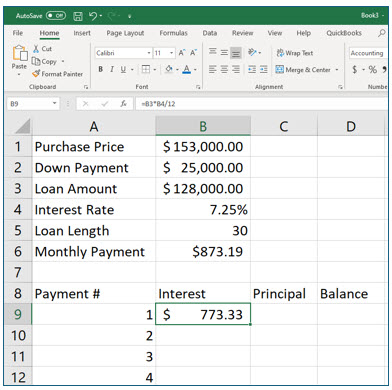Open the Underline style dropdown
Screen dimensions: 392x390
[132, 70]
